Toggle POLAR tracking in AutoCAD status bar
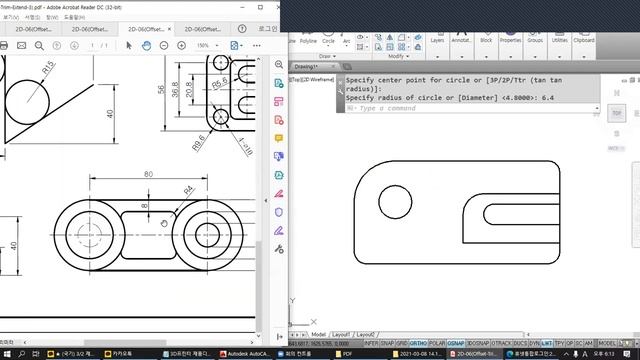 tap(437, 343)
